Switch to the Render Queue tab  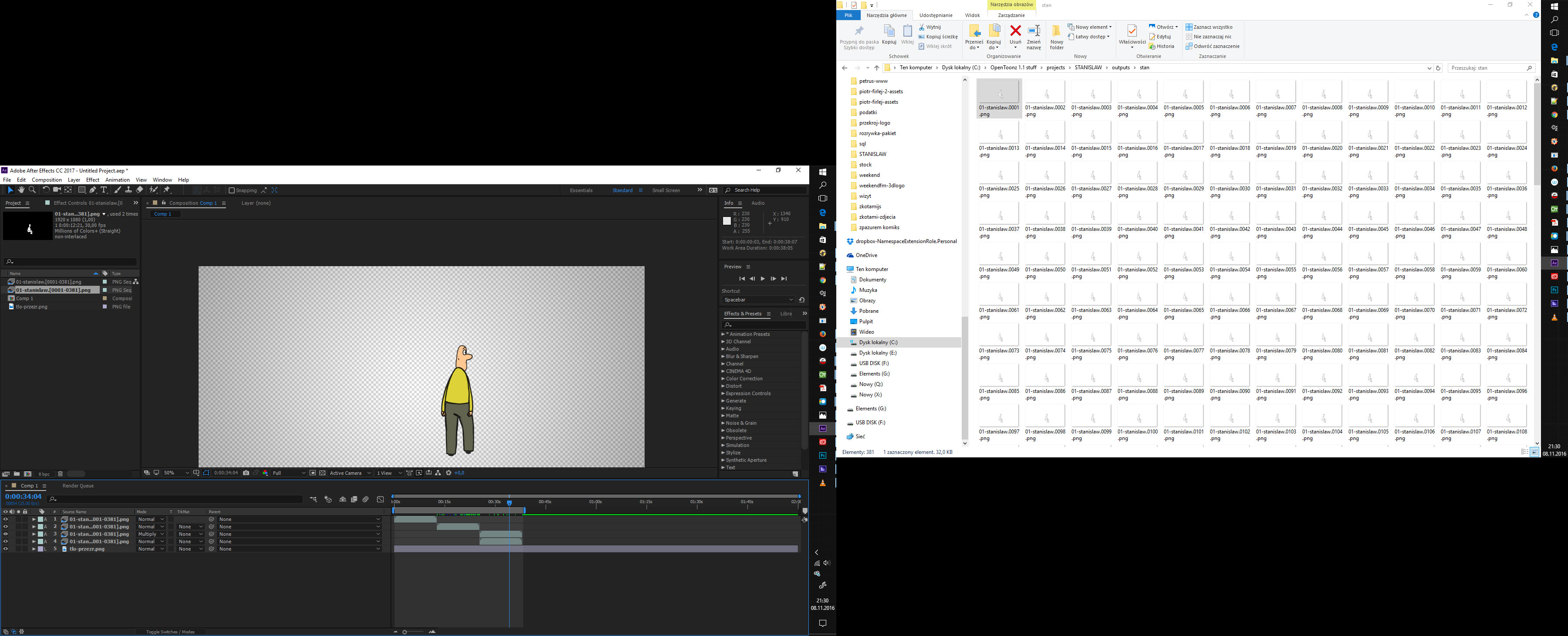pyautogui.click(x=78, y=486)
